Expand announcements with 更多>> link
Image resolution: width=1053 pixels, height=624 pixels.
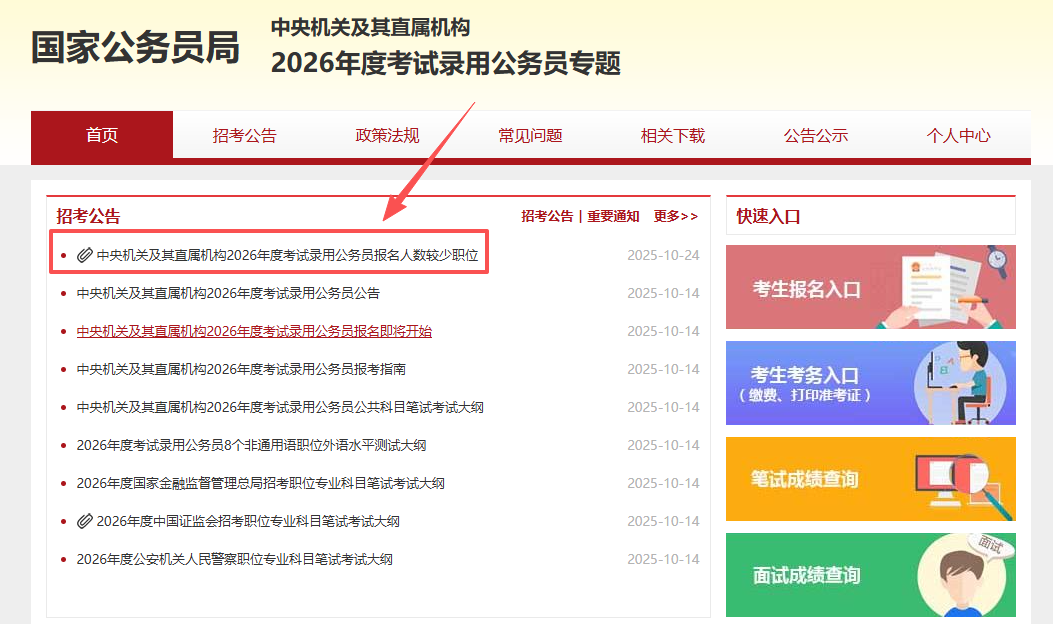pyautogui.click(x=676, y=216)
